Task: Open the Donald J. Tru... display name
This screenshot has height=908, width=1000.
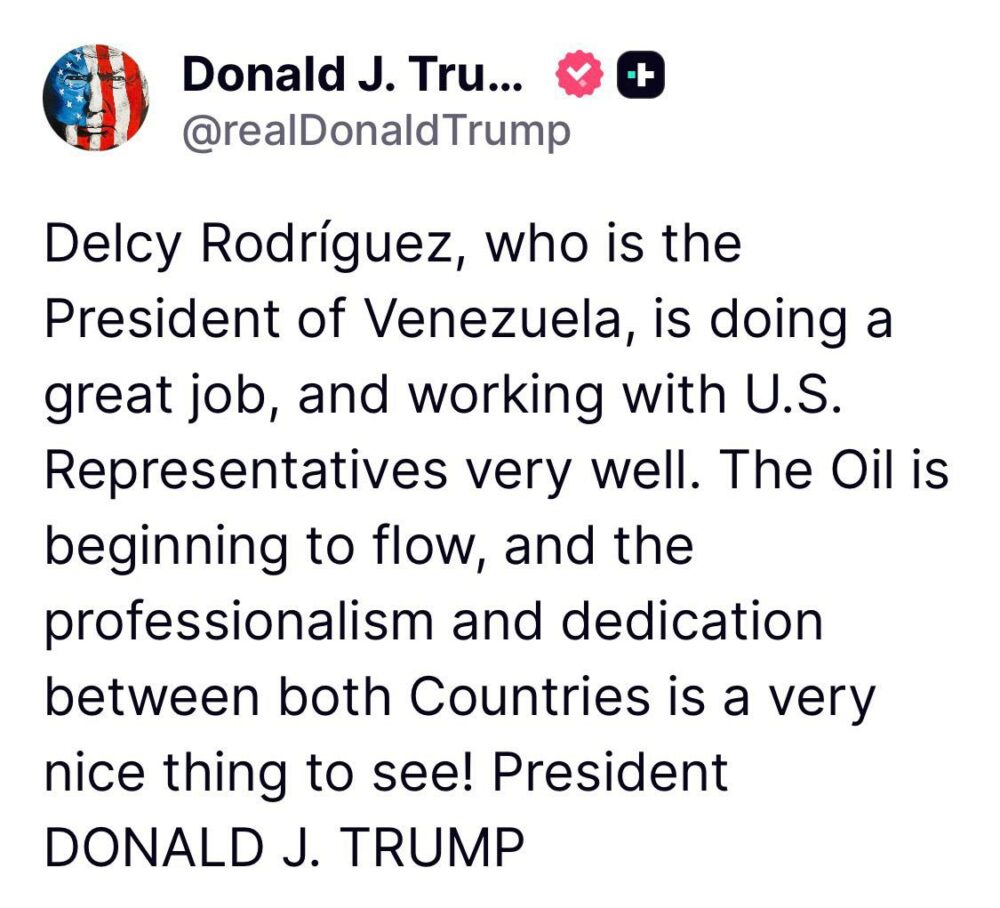Action: tap(352, 75)
